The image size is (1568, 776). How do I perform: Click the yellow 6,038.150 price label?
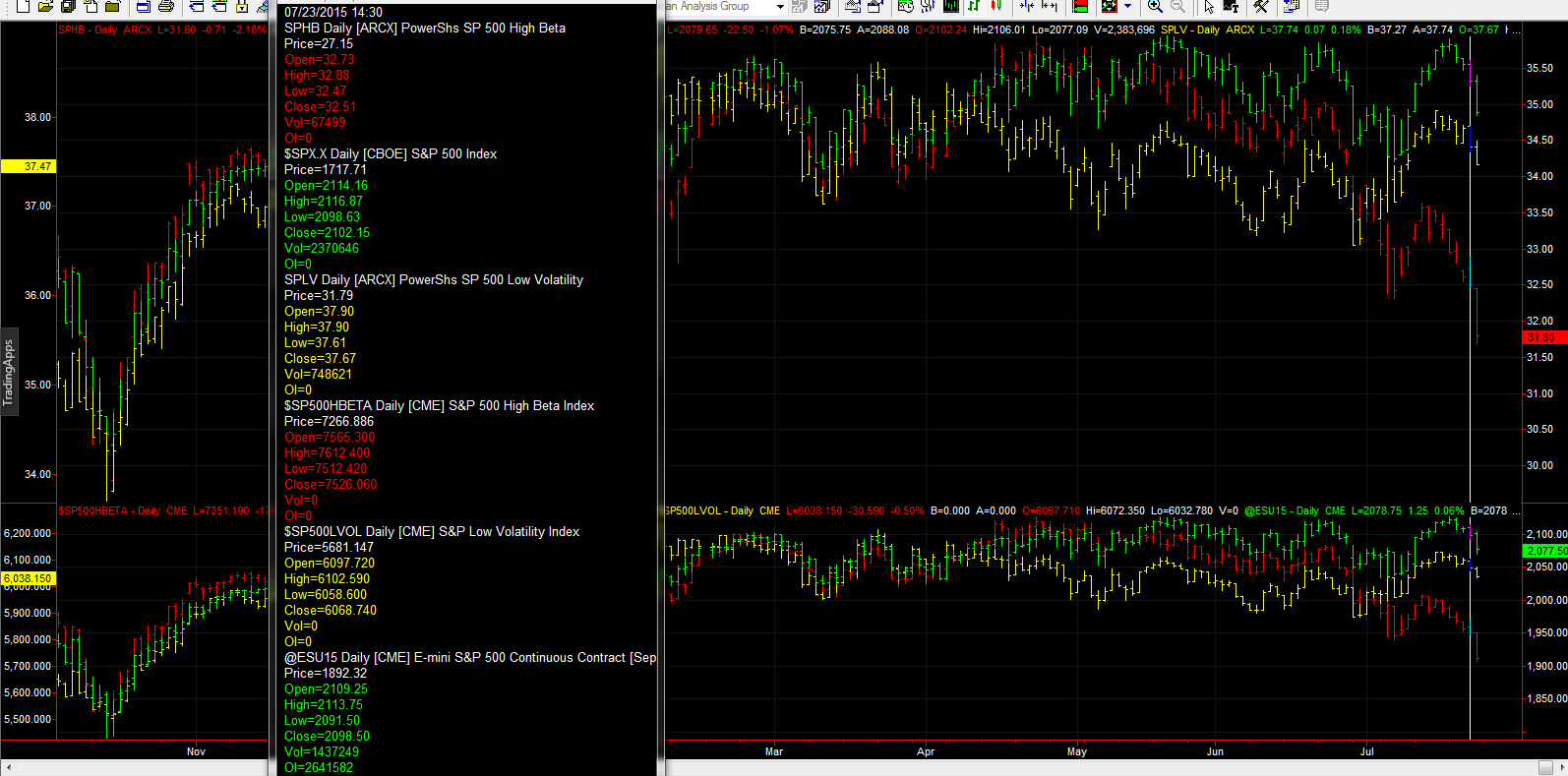pyautogui.click(x=29, y=578)
